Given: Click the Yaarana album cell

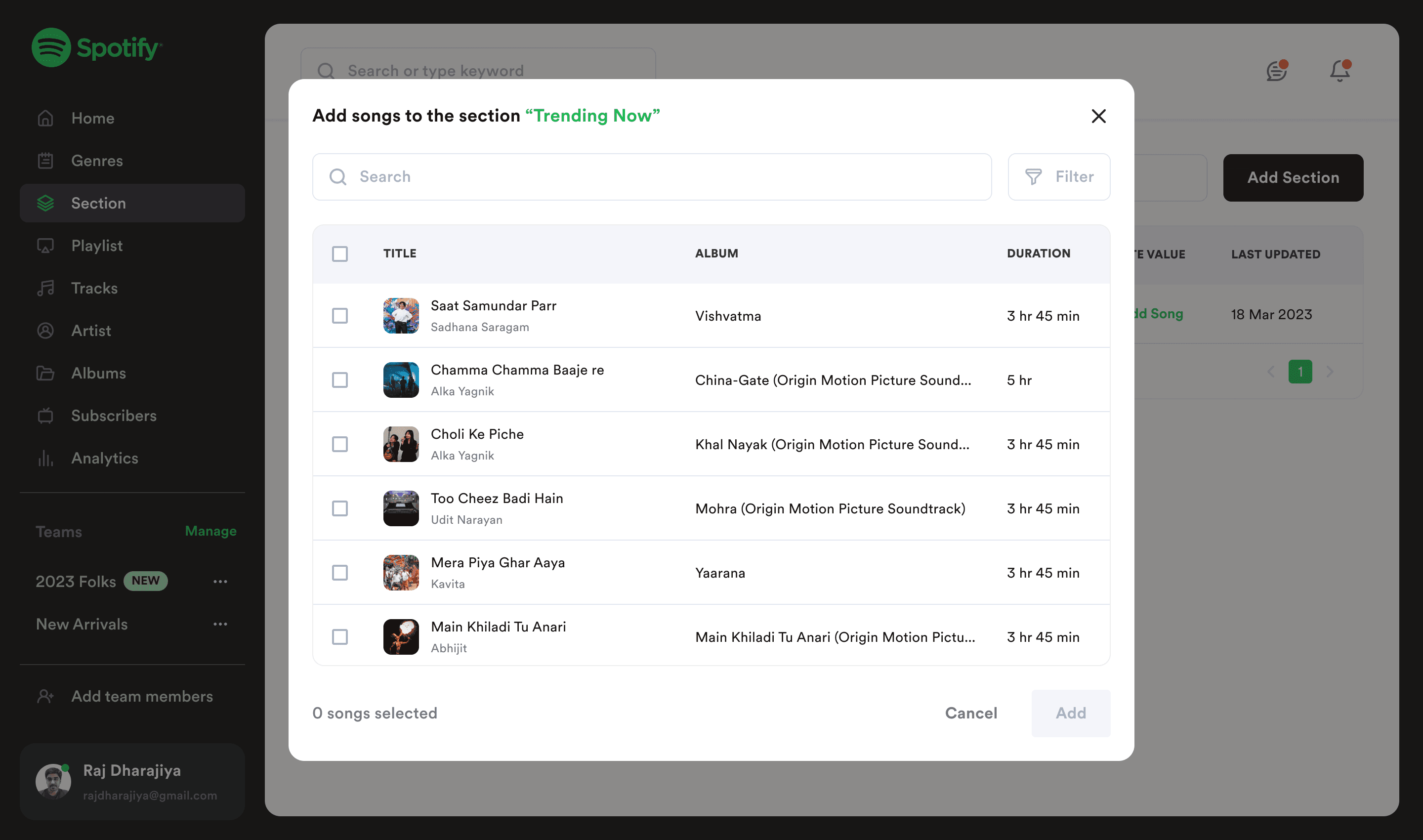Looking at the screenshot, I should [720, 573].
